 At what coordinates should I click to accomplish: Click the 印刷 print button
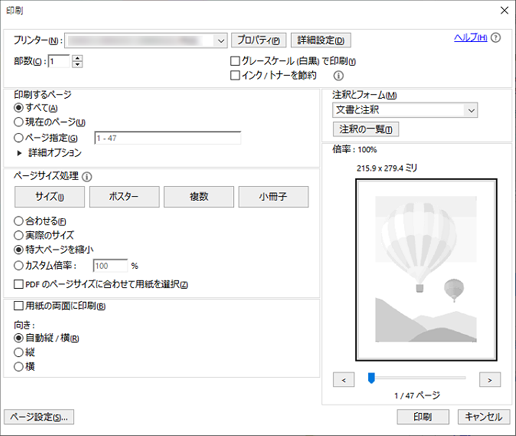[x=423, y=417]
